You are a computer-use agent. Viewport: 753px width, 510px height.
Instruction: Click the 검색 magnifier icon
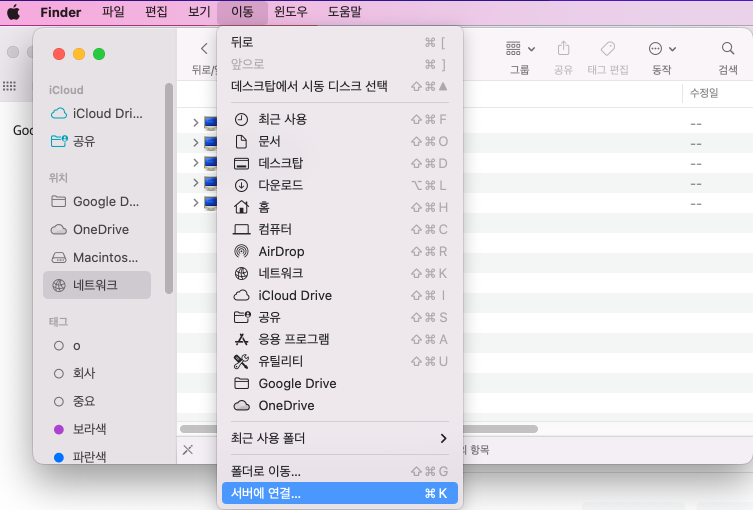pos(728,49)
